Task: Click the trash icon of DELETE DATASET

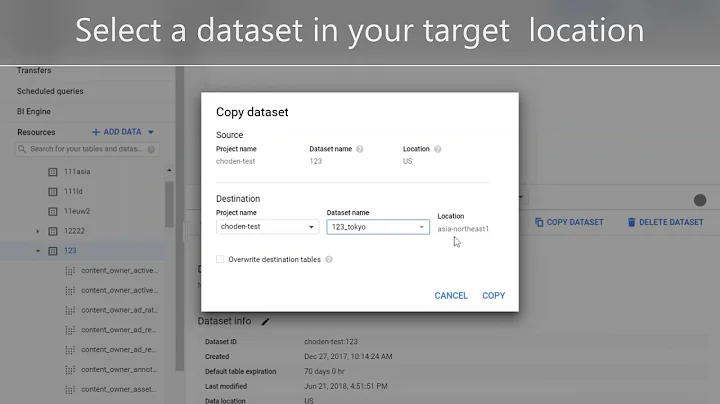Action: pyautogui.click(x=631, y=222)
